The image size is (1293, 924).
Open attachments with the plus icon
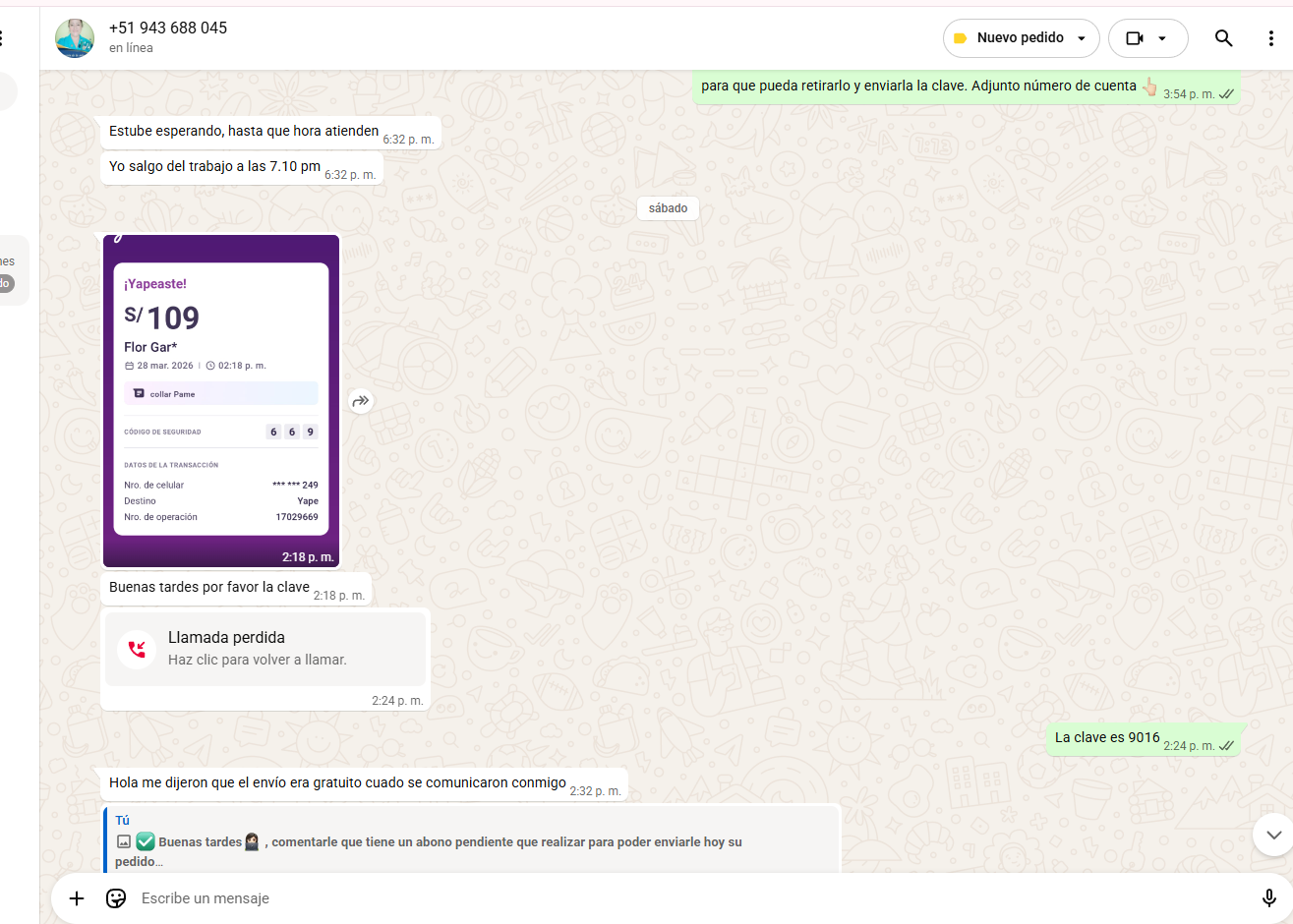(77, 898)
